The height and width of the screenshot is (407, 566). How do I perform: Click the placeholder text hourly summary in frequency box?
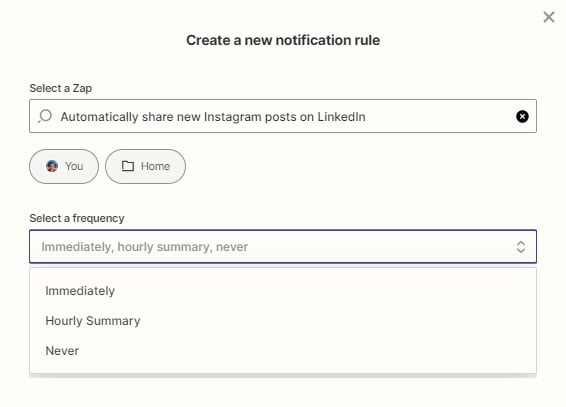pyautogui.click(x=165, y=247)
